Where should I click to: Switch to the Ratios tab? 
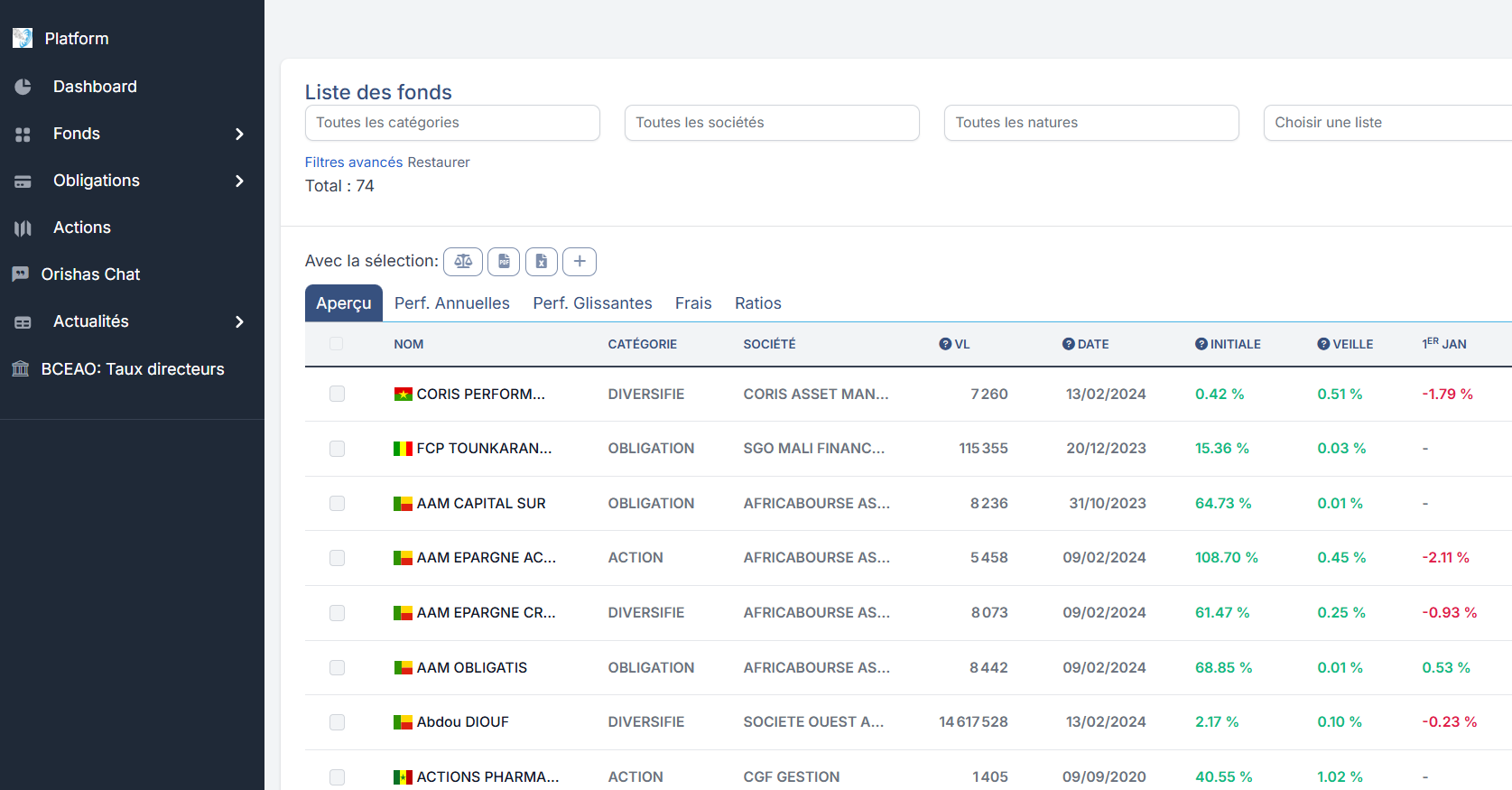[x=758, y=303]
